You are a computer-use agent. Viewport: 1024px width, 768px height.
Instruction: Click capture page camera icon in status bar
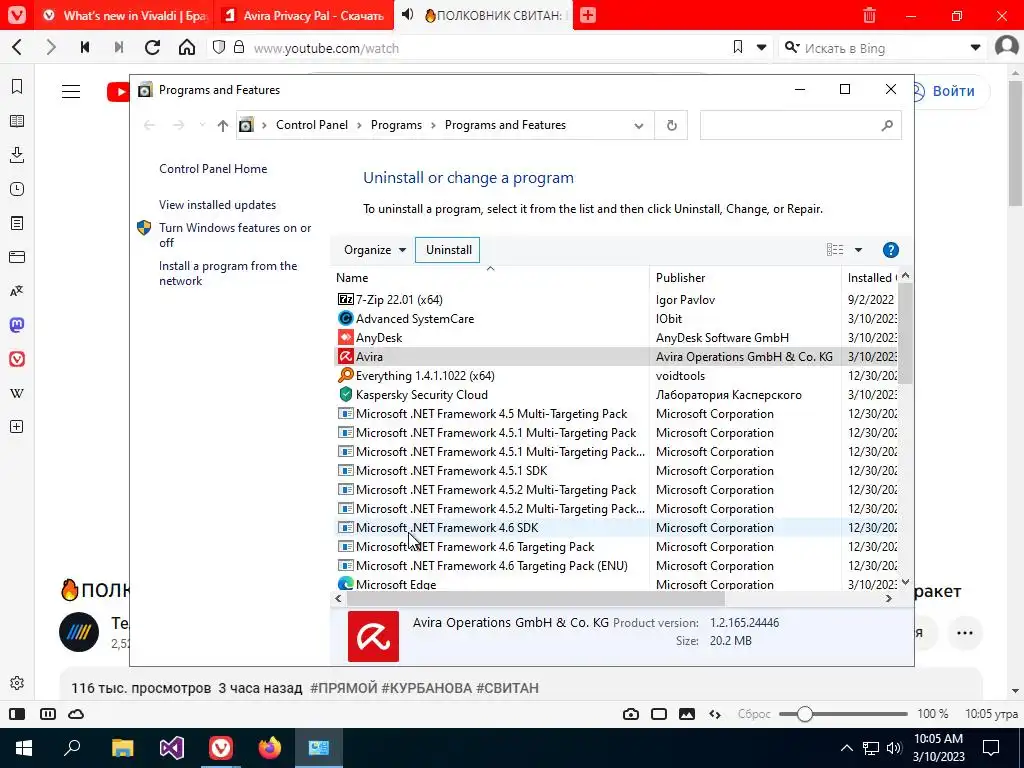[631, 714]
